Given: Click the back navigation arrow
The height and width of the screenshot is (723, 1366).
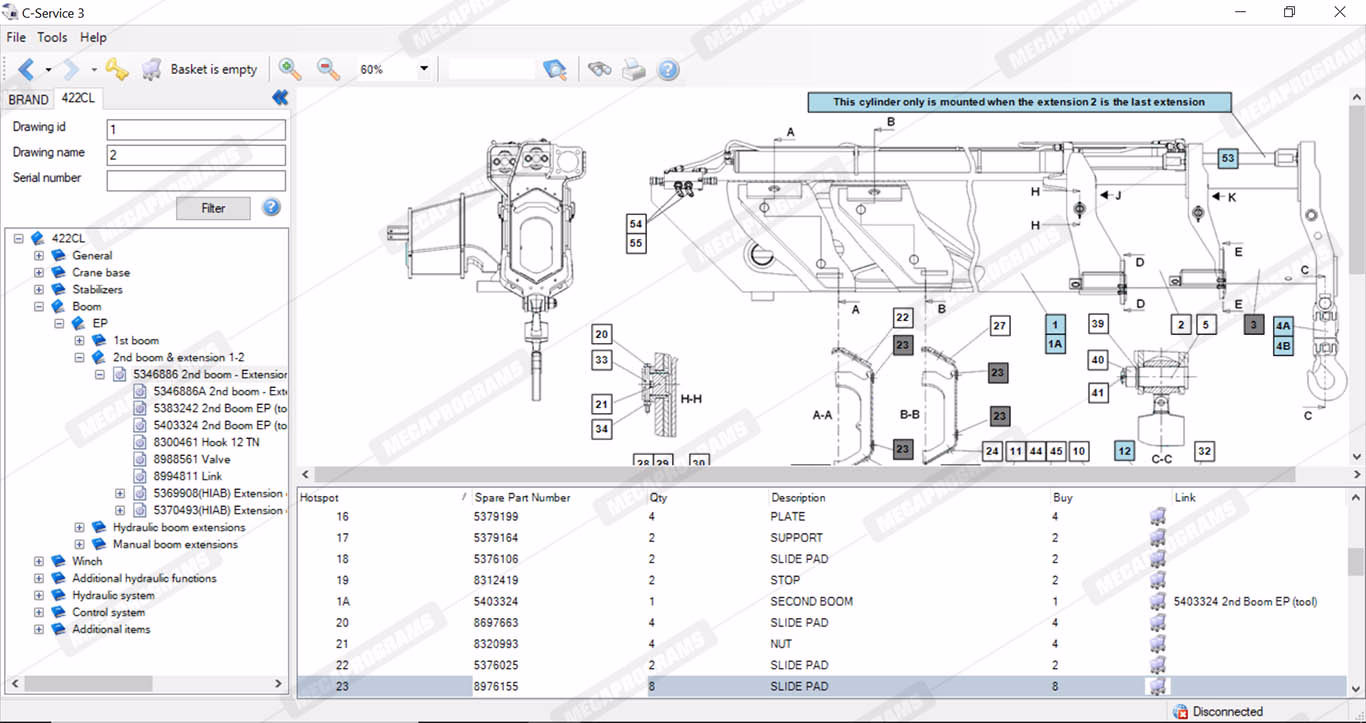Looking at the screenshot, I should click(x=26, y=69).
